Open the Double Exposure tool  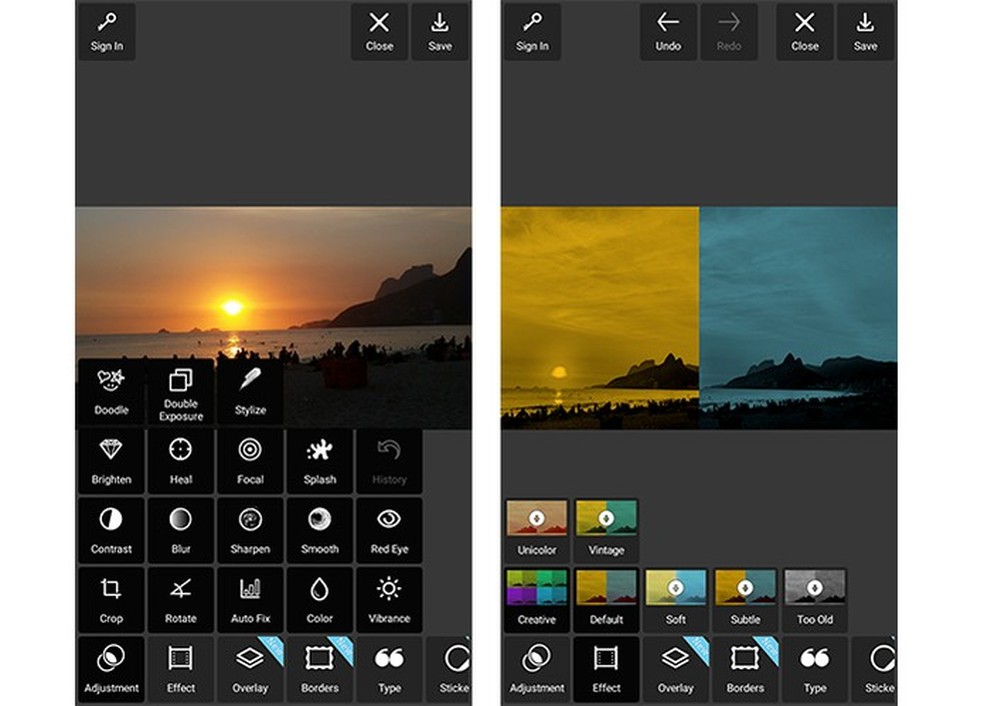(x=180, y=391)
